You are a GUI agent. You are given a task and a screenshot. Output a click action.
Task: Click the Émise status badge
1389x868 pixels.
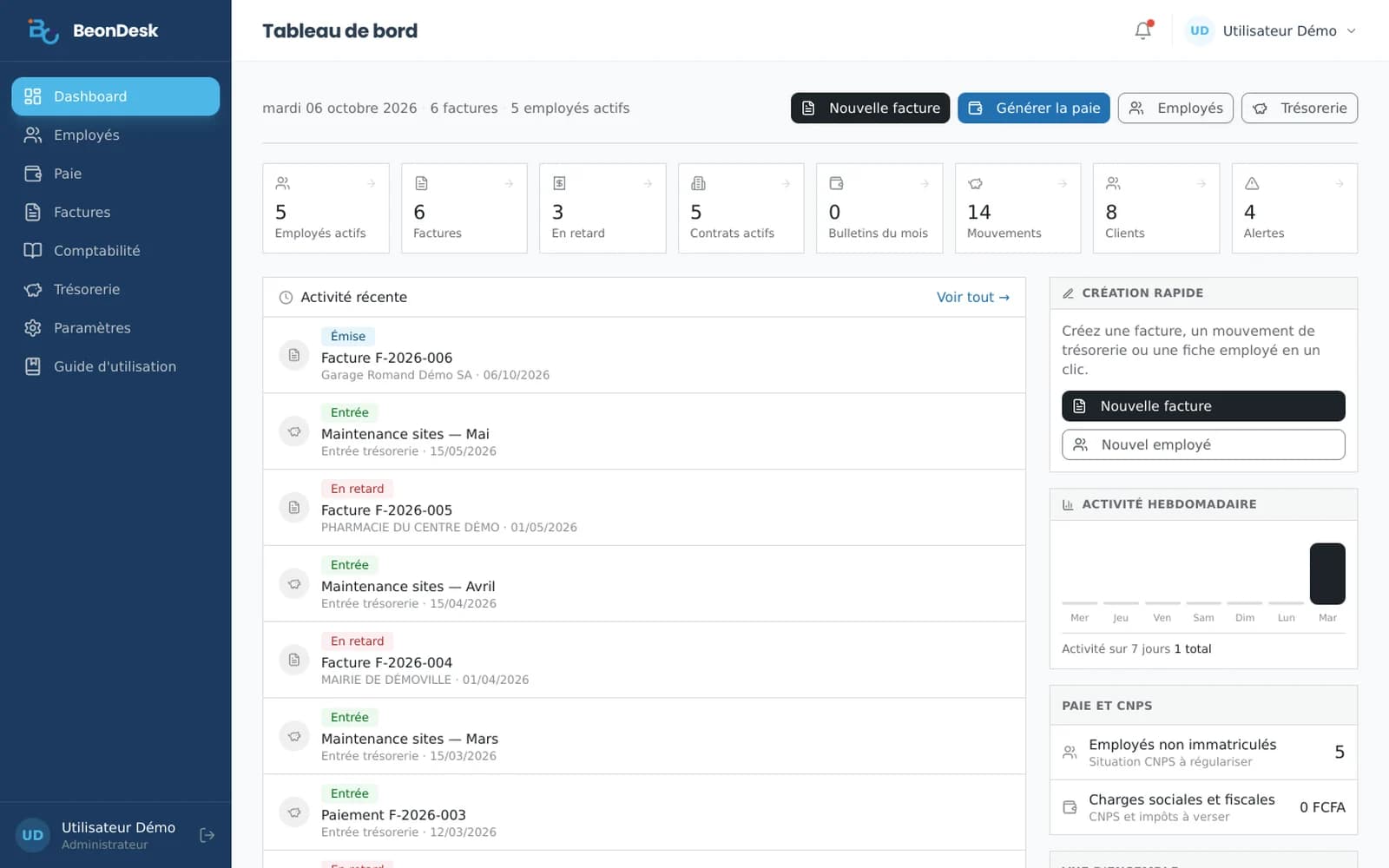pyautogui.click(x=348, y=336)
